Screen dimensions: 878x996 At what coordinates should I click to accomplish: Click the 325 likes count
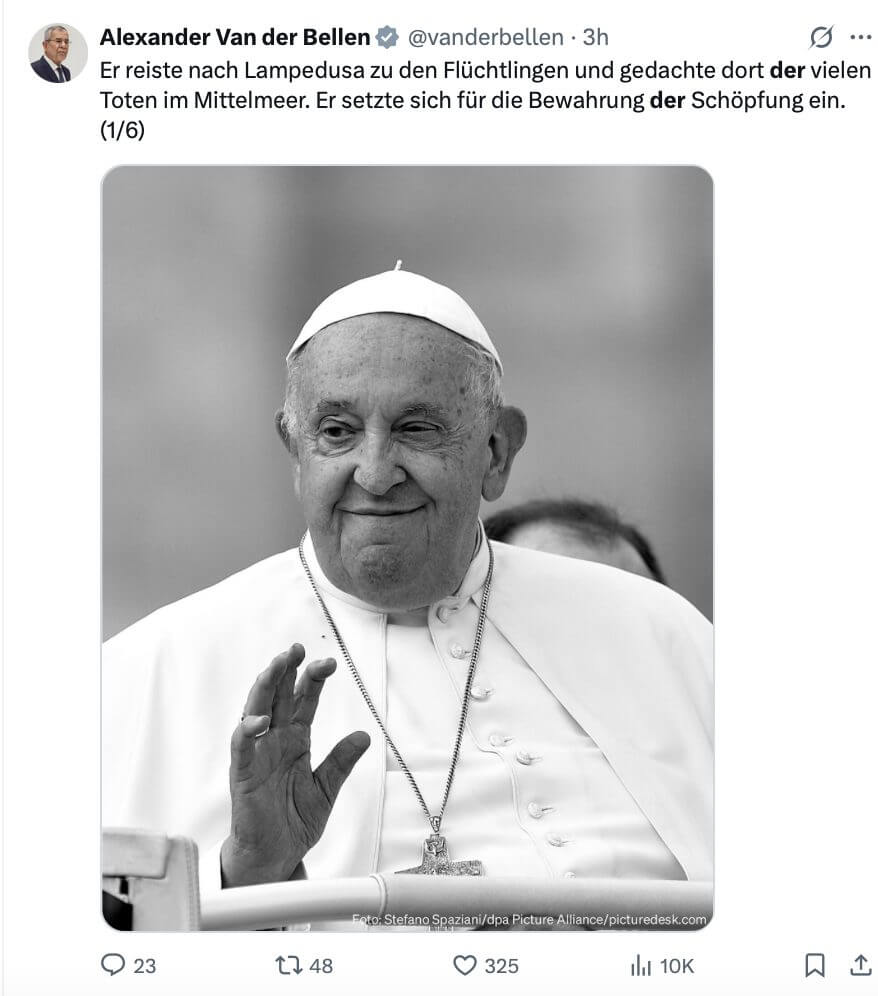point(501,966)
